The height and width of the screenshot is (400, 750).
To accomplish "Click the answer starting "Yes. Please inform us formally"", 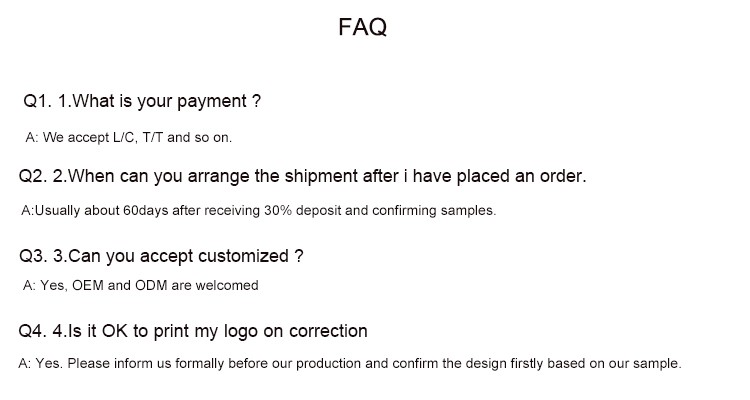I will 350,364.
